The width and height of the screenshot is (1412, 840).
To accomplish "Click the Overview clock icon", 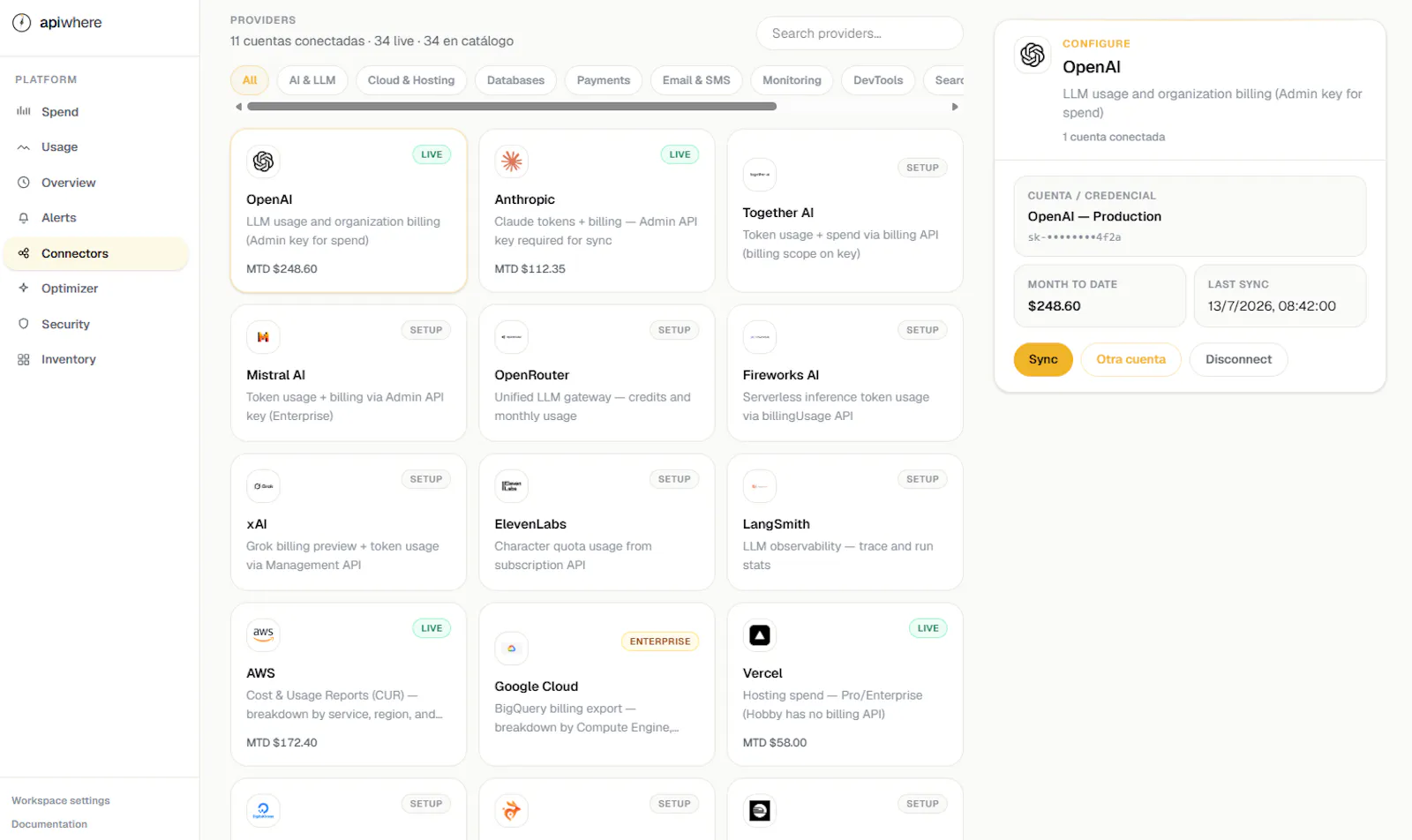I will pos(24,183).
